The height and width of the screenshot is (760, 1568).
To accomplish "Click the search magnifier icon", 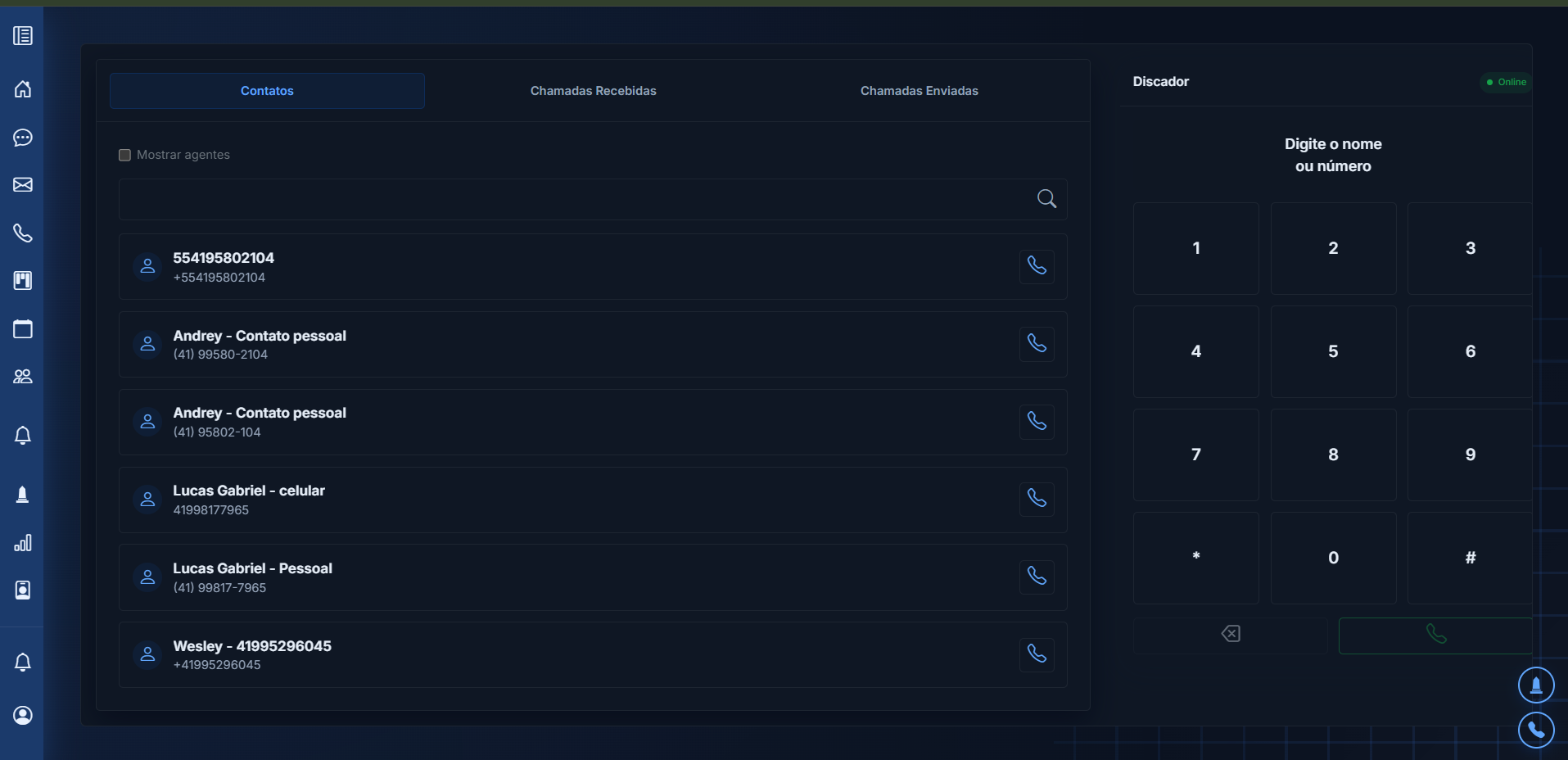I will (x=1046, y=198).
